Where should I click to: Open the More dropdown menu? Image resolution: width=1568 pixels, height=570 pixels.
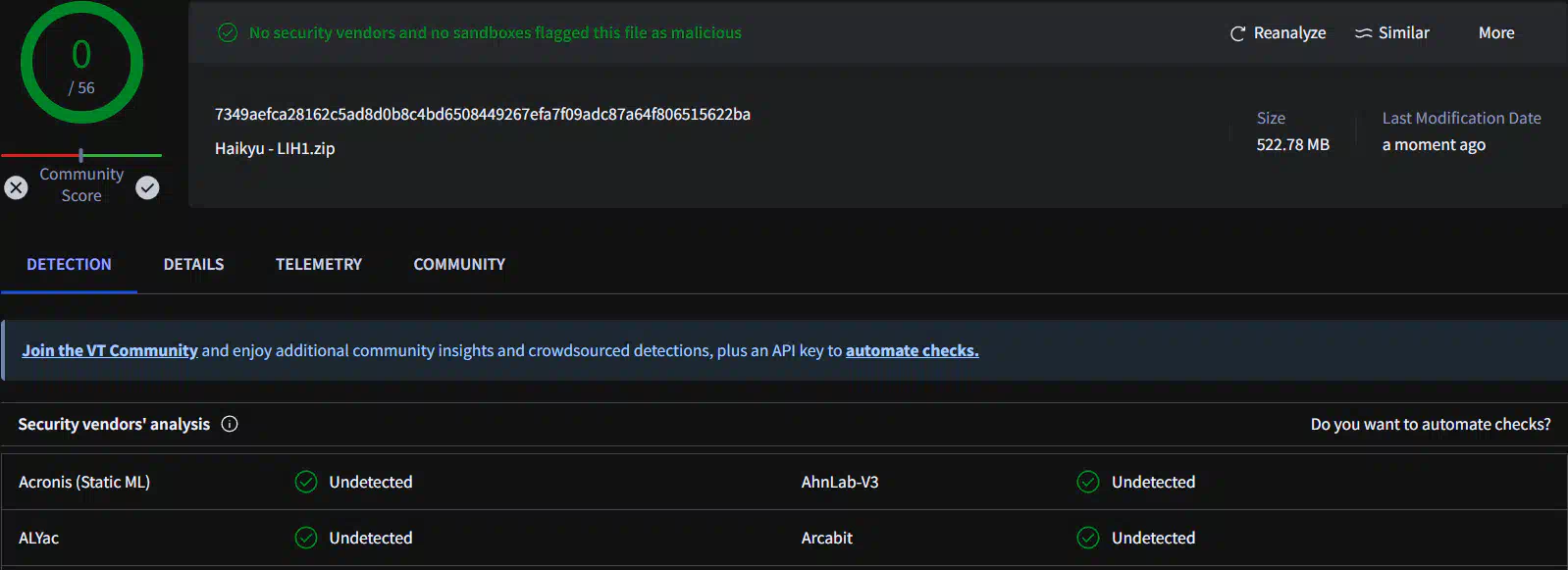(x=1495, y=33)
